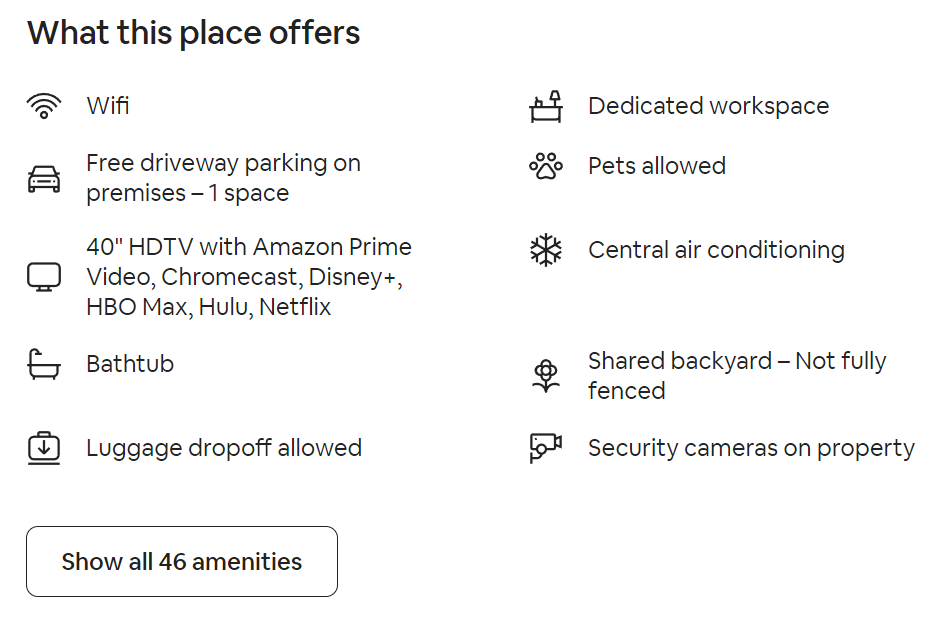The width and height of the screenshot is (937, 618).
Task: Click the bathtub icon
Action: pos(44,364)
